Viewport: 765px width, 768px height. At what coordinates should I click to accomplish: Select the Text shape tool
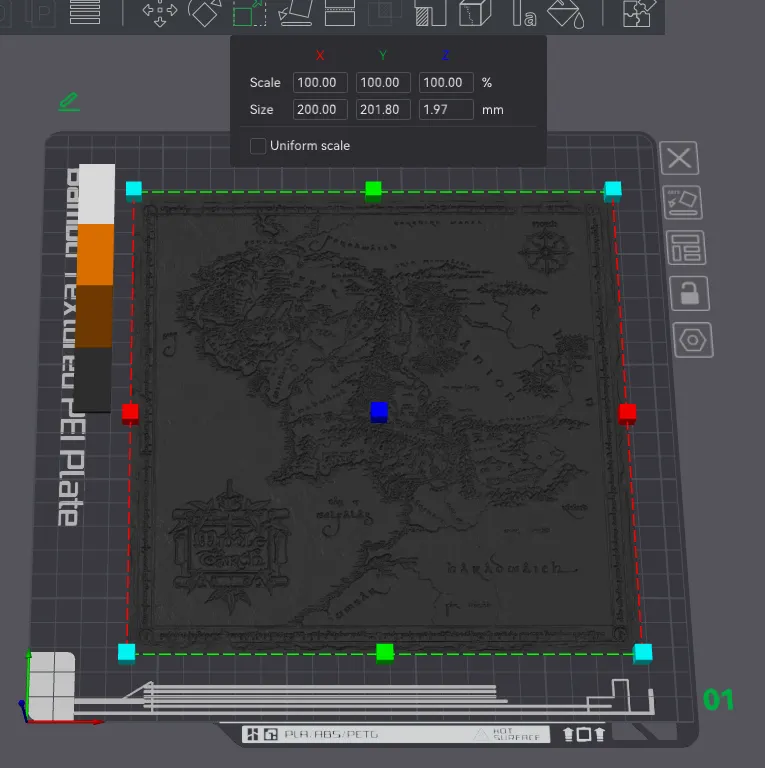(524, 13)
